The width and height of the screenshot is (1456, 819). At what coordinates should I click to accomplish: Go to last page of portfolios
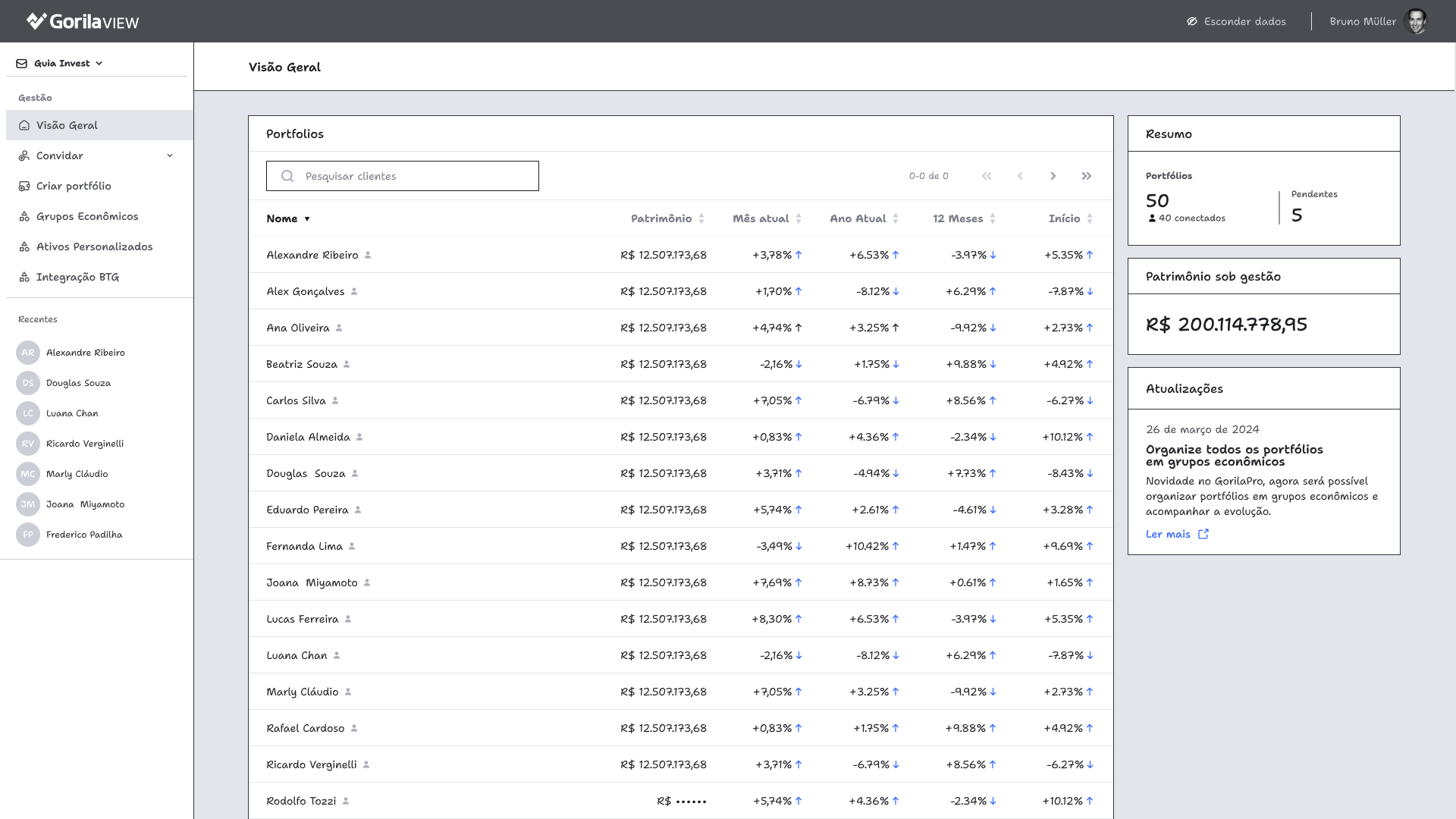[x=1087, y=176]
